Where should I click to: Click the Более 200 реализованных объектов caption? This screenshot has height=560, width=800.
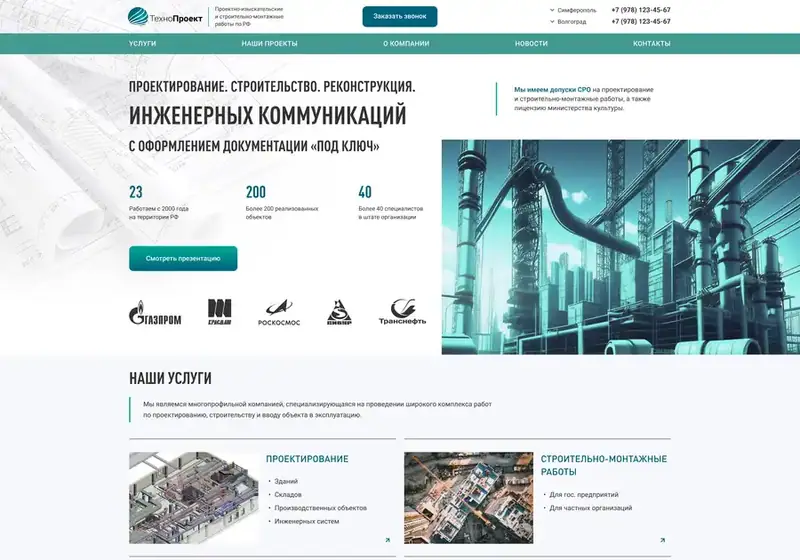[282, 213]
